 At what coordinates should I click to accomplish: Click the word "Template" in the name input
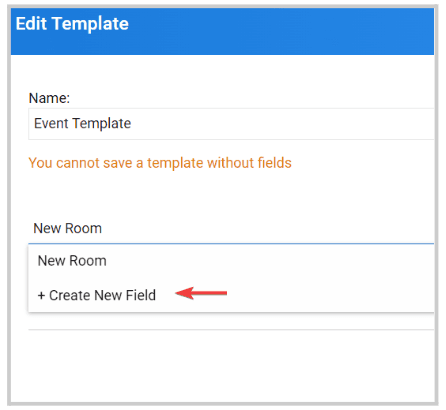pyautogui.click(x=102, y=124)
